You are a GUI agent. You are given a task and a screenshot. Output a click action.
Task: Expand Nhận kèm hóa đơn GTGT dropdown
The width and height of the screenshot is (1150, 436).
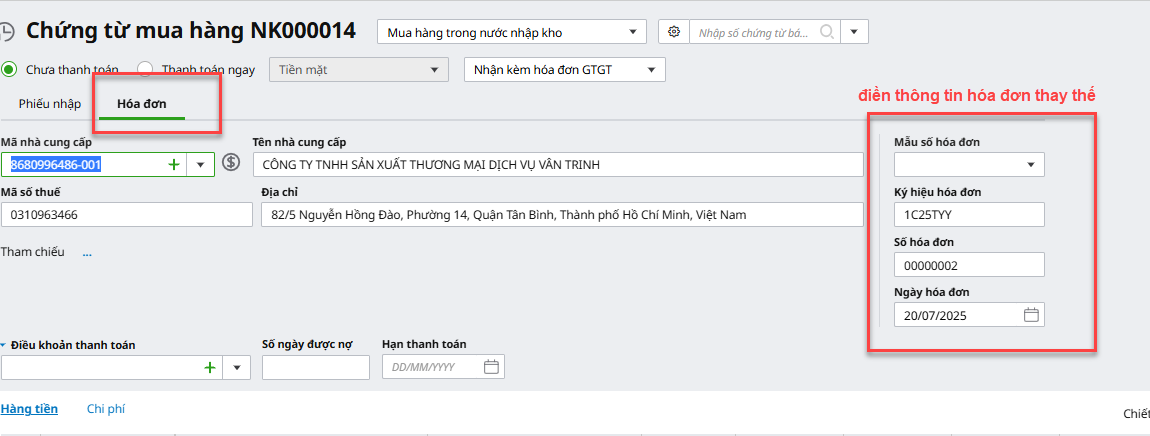click(565, 70)
